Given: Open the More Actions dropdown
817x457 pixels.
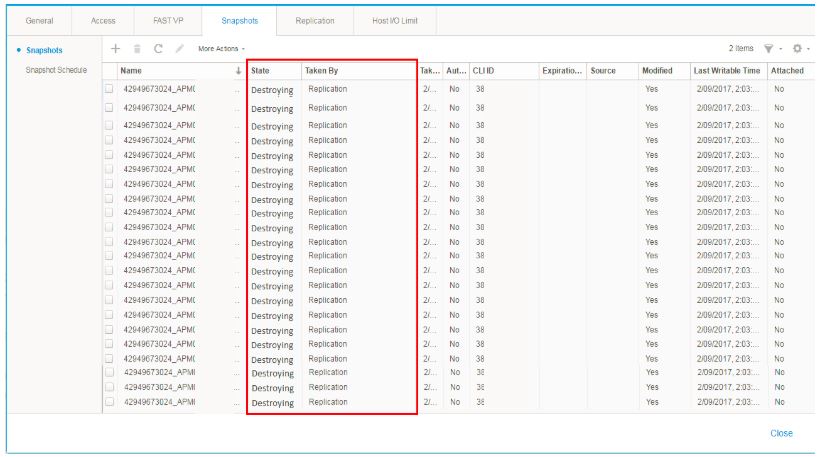Looking at the screenshot, I should 221,48.
